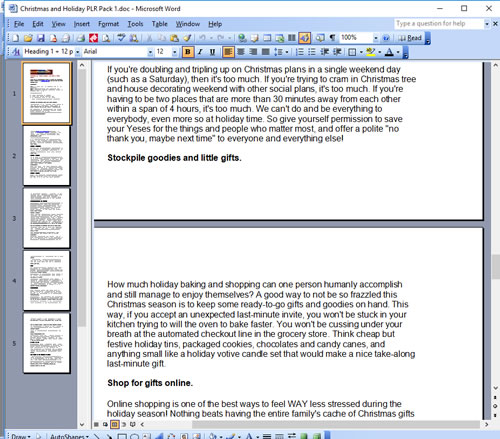This screenshot has height=439, width=500.
Task: Click the Type a question for help box
Action: pos(439,24)
